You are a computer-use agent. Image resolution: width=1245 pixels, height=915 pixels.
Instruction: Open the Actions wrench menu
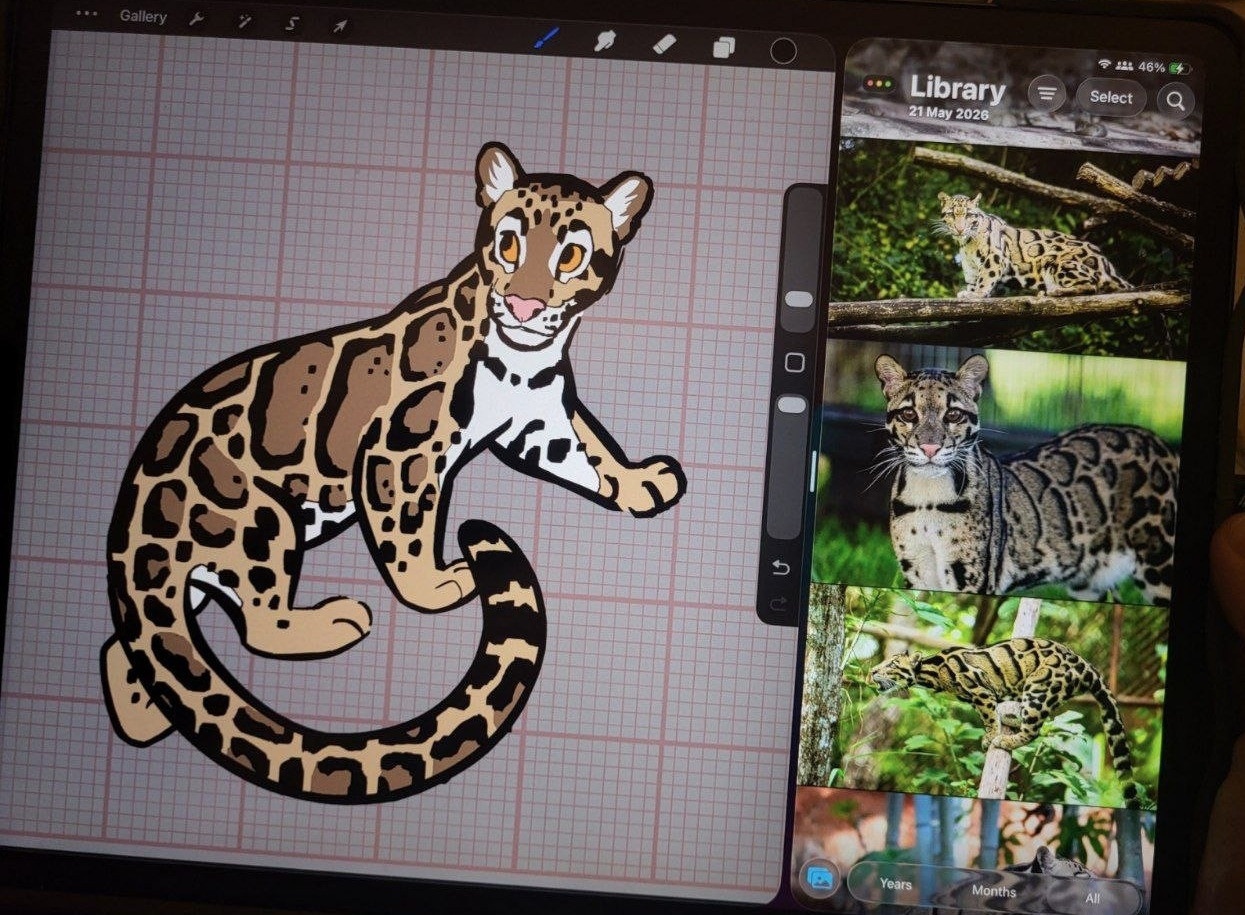tap(197, 20)
